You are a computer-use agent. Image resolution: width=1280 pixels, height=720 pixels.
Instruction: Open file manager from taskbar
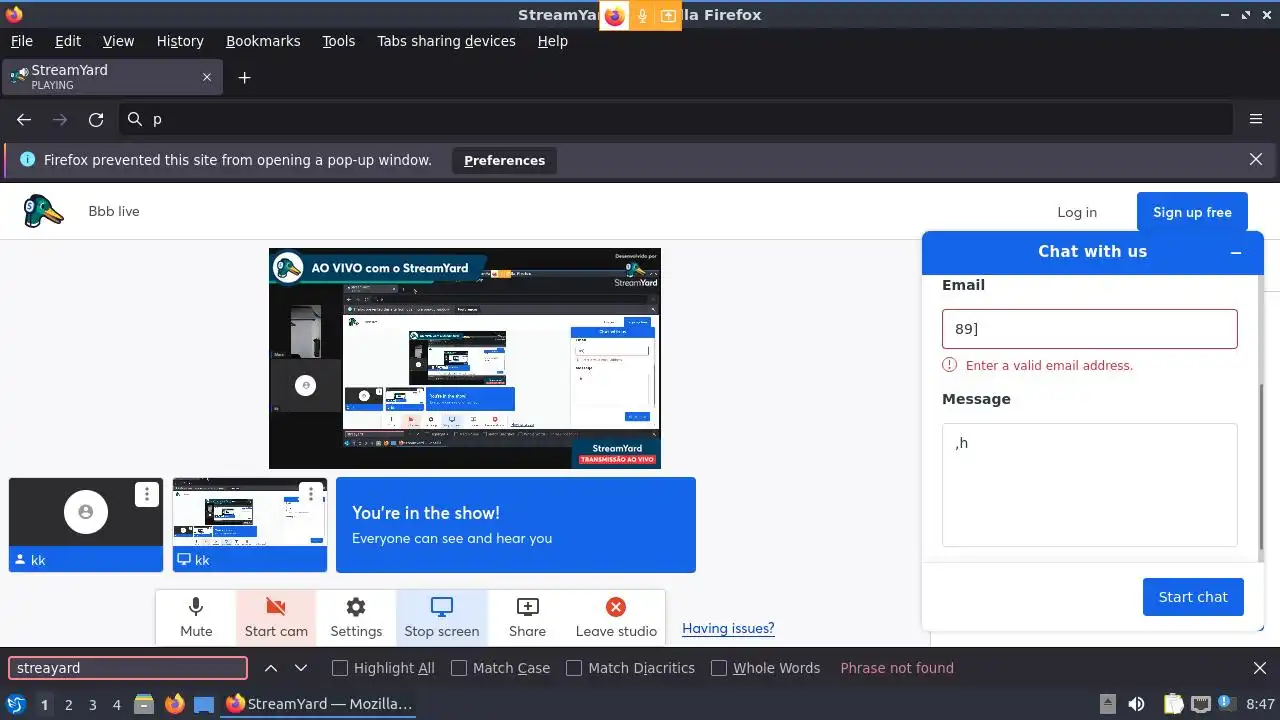point(144,704)
